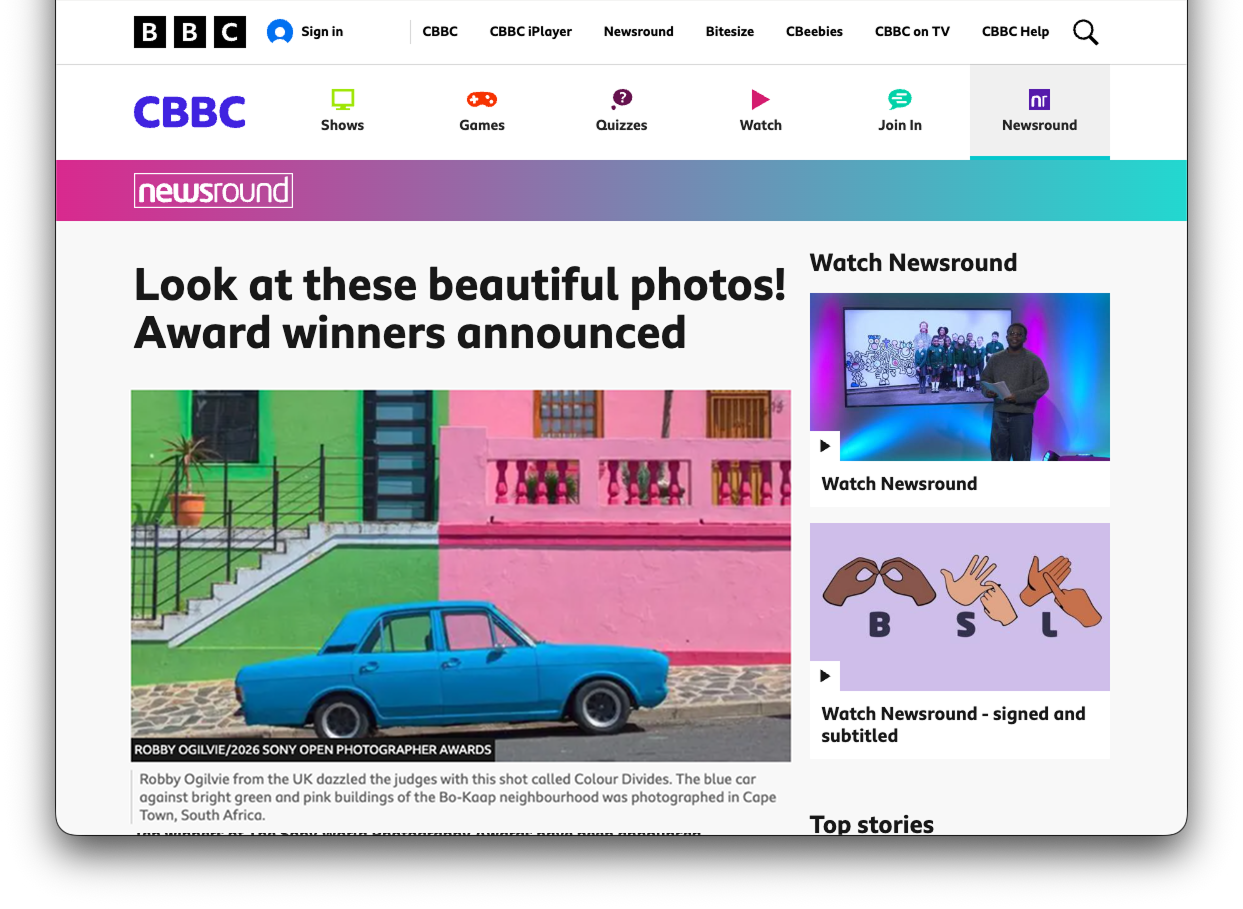
Task: Open the Newsround studio presenter thumbnail
Action: pyautogui.click(x=960, y=377)
